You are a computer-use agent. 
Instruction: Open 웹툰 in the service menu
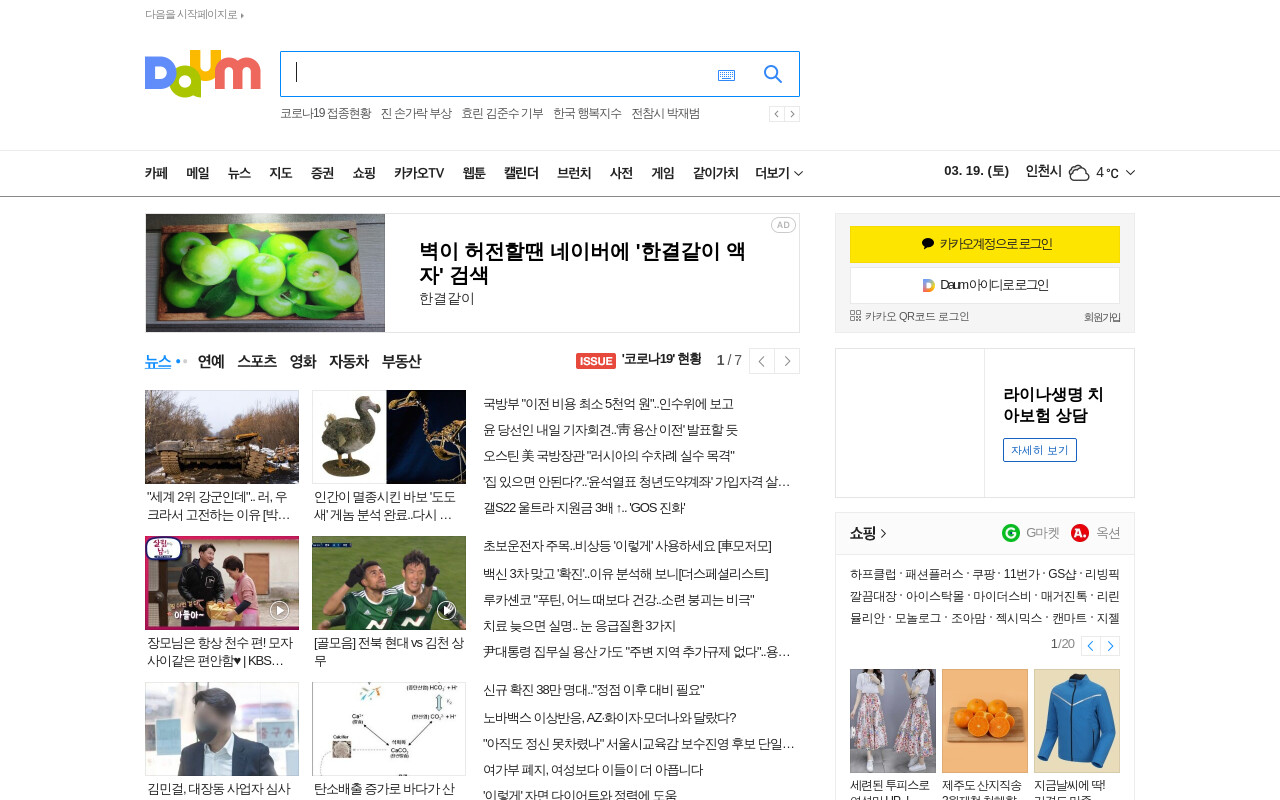coord(474,173)
